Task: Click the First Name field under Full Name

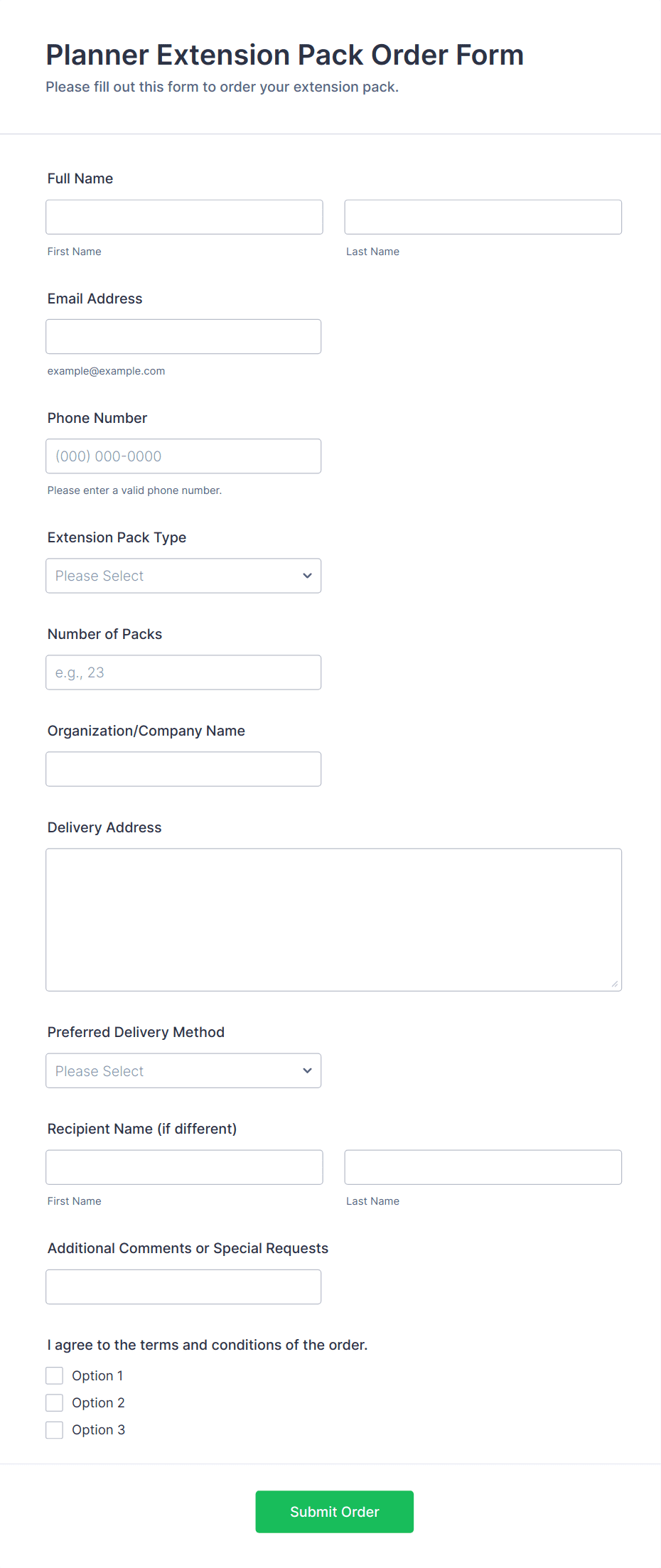Action: (x=184, y=217)
